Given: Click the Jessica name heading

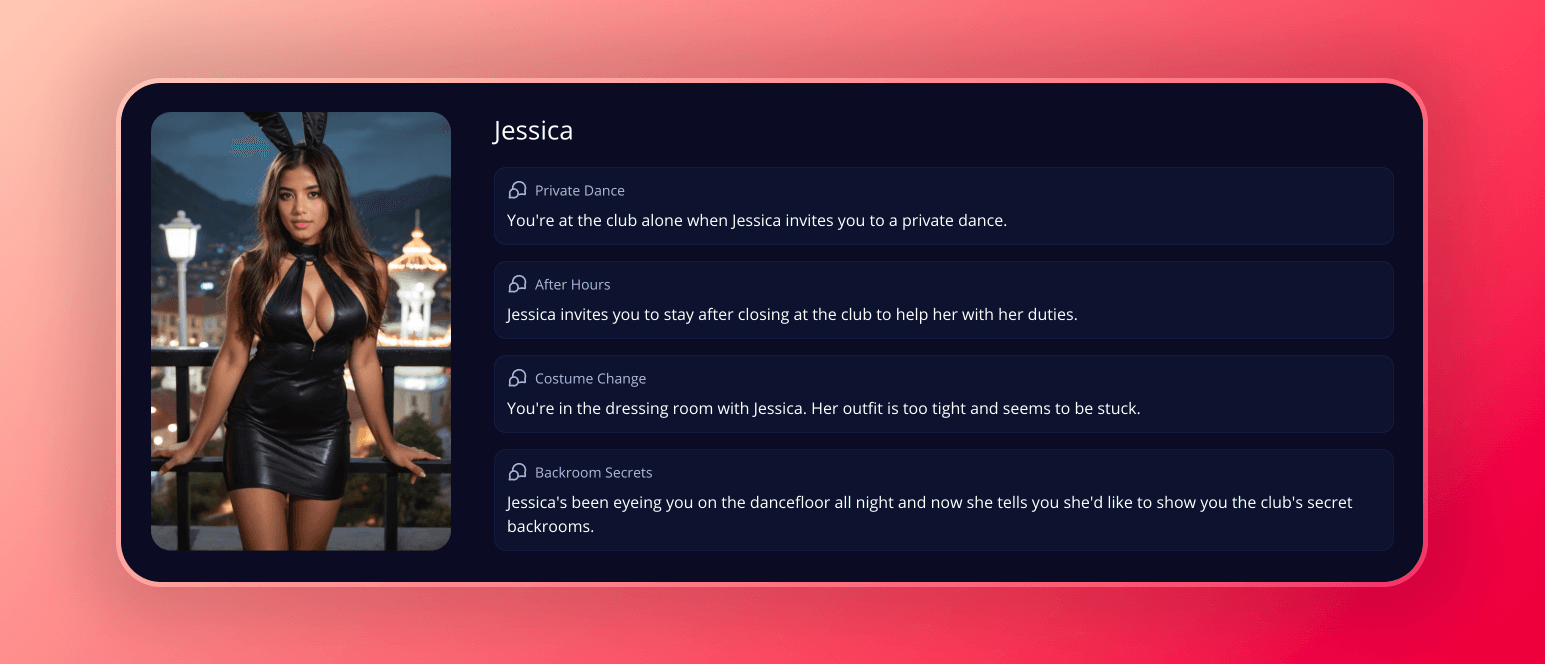Looking at the screenshot, I should (533, 131).
